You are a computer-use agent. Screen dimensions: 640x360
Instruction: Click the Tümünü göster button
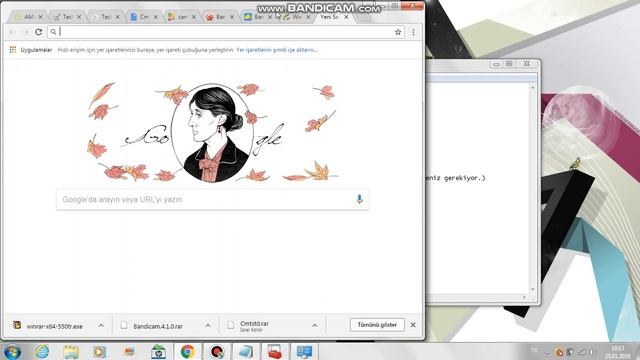(x=377, y=325)
